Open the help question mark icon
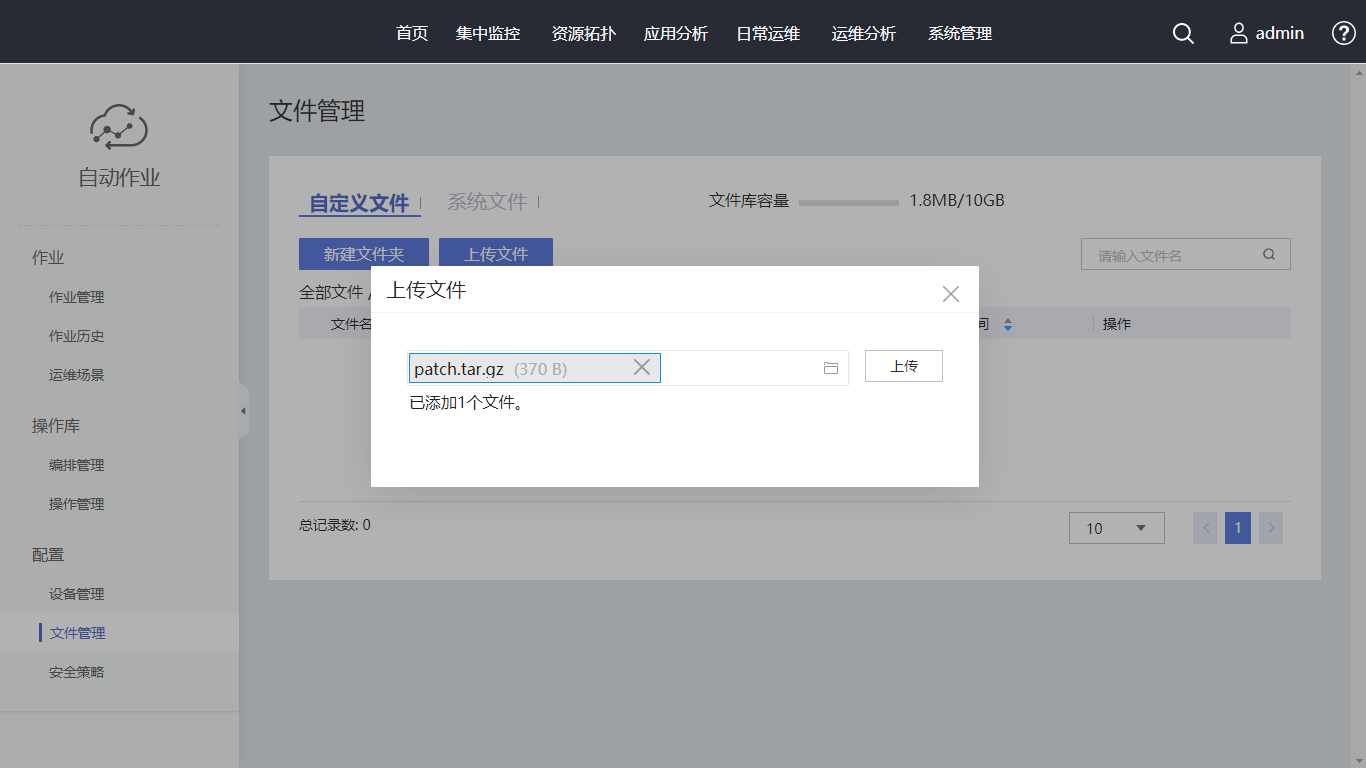 point(1343,33)
